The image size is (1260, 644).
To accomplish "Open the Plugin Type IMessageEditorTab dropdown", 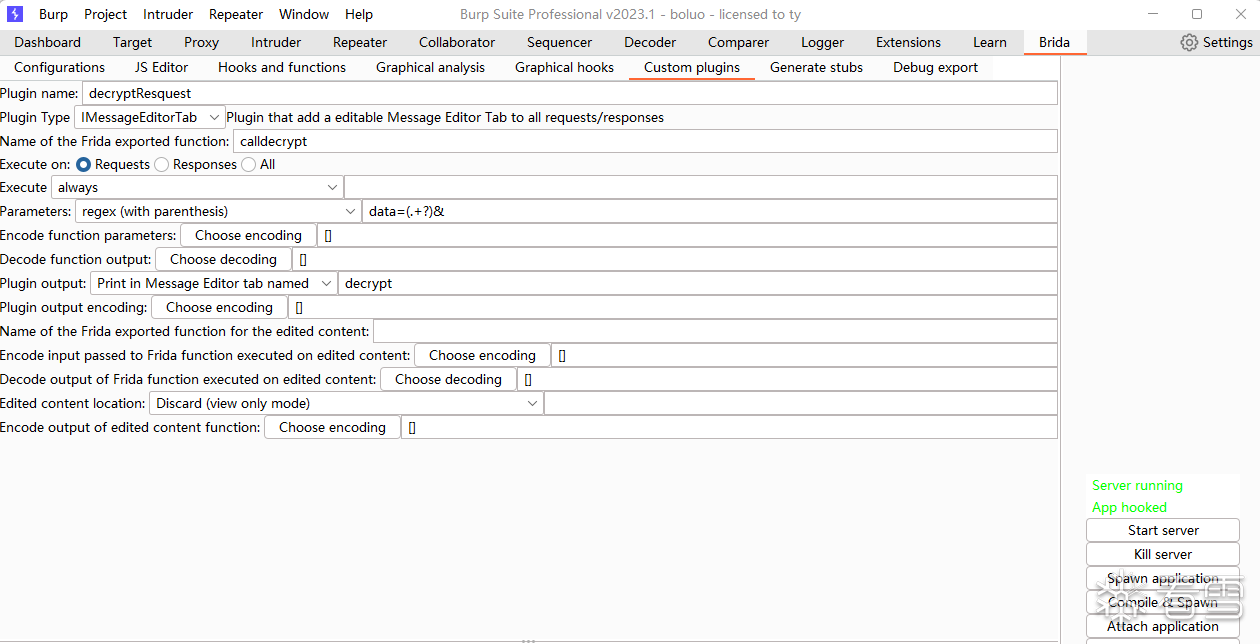I will click(x=150, y=117).
